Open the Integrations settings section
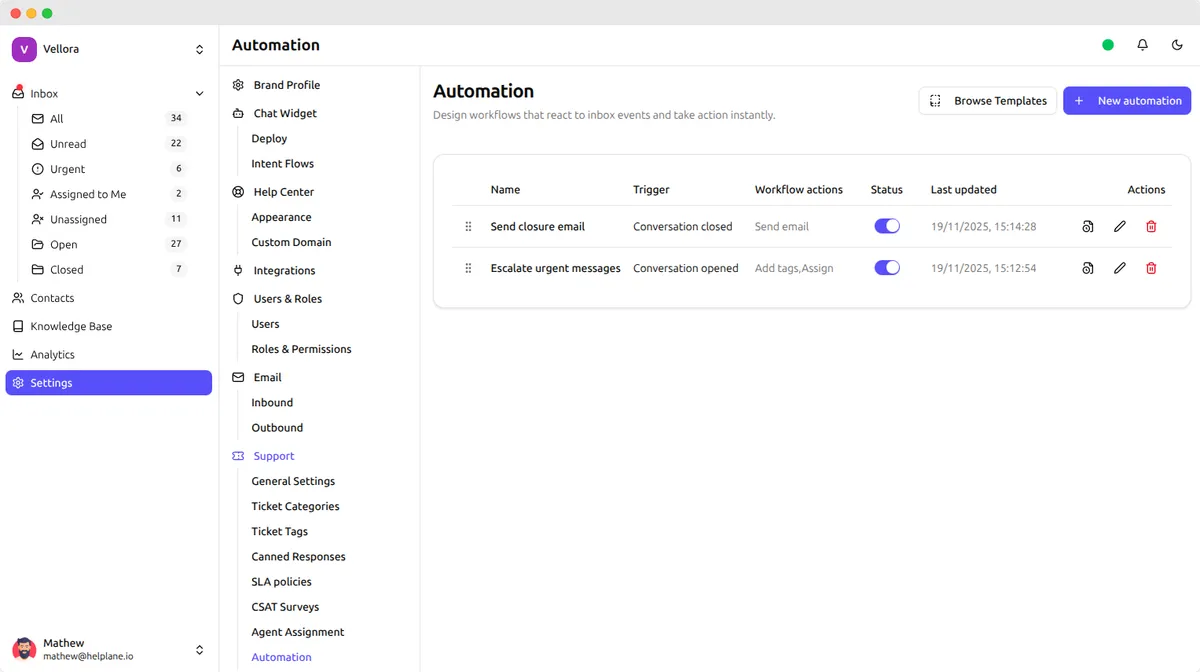The image size is (1200, 672). pyautogui.click(x=282, y=270)
